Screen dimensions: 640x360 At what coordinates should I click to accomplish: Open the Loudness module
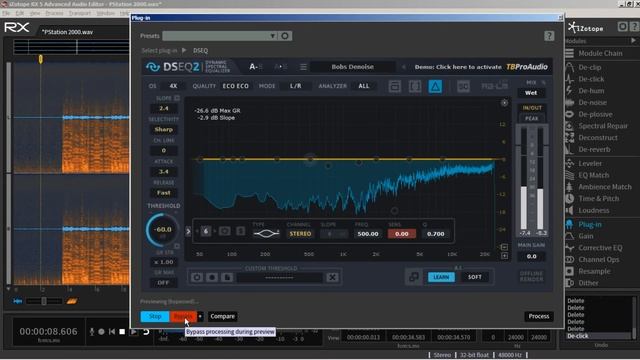[593, 211]
